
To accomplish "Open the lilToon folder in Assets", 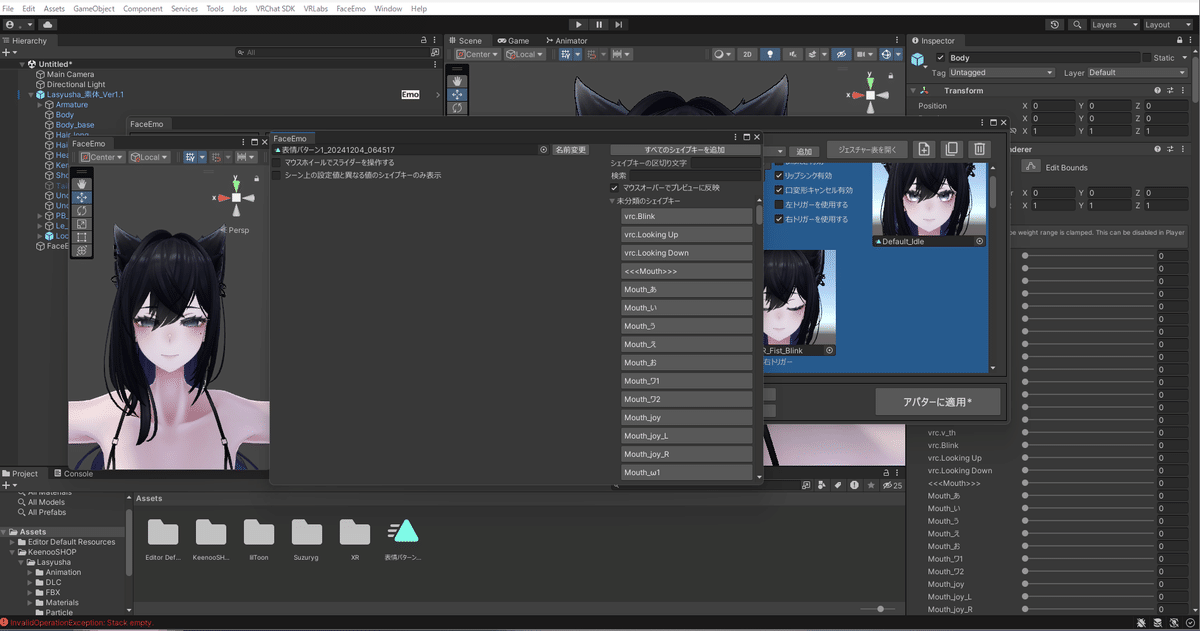I will [x=259, y=532].
